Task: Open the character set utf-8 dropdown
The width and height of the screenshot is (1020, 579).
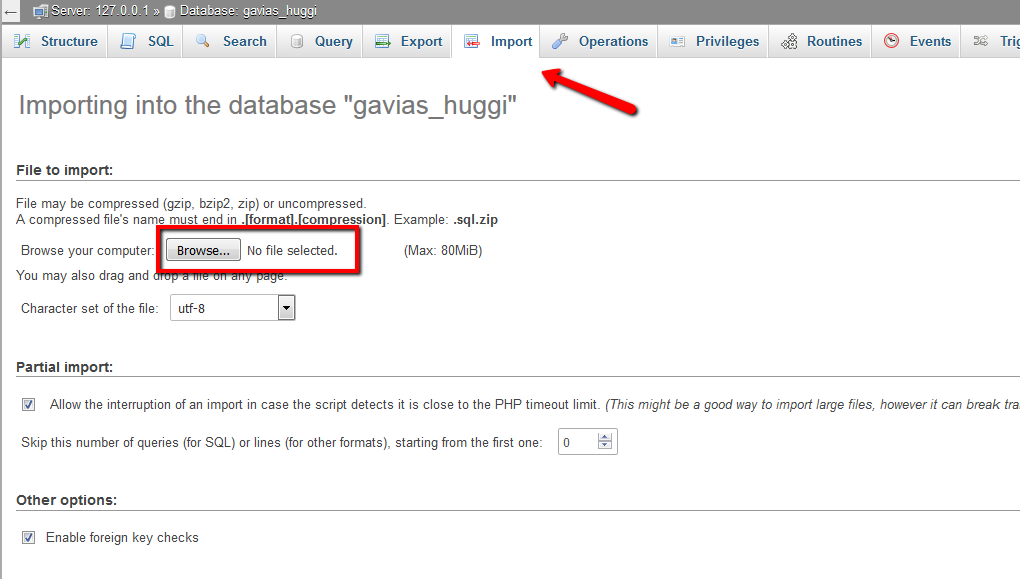Action: click(x=232, y=308)
